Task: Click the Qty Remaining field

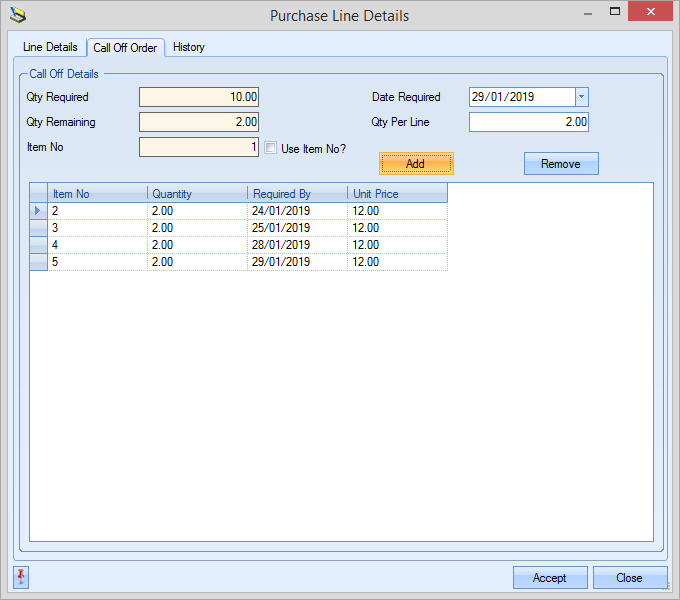Action: [x=199, y=122]
